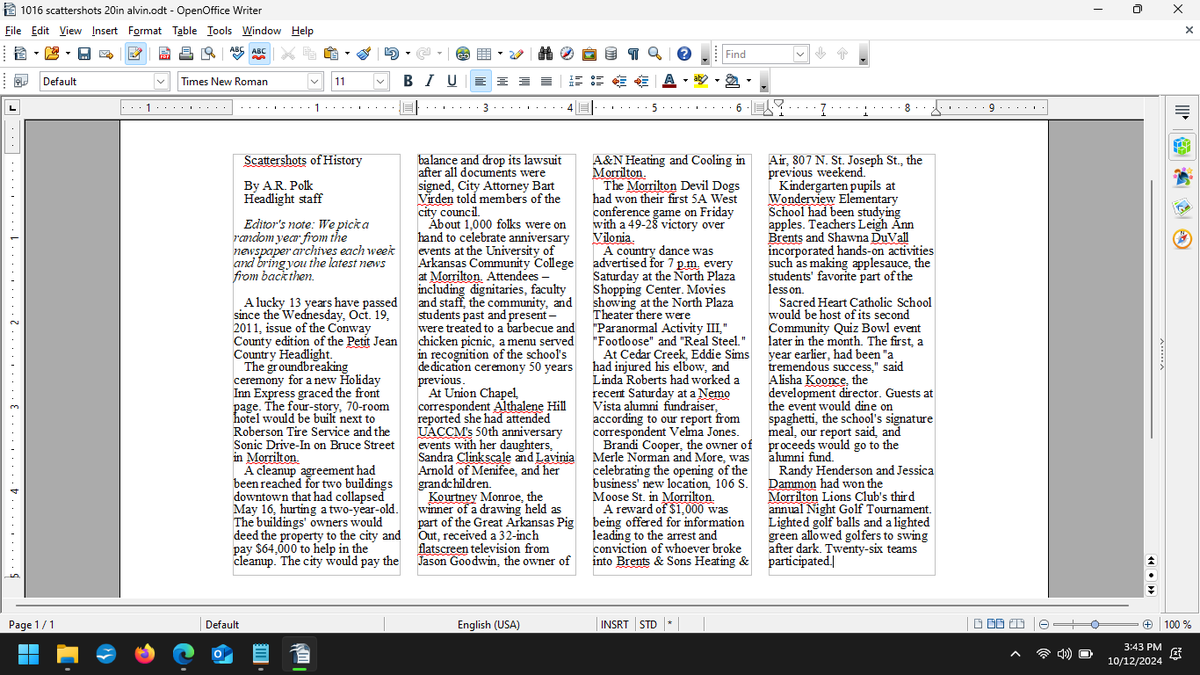Open OpenOffice Help question mark icon
Image resolution: width=1200 pixels, height=675 pixels.
point(684,54)
